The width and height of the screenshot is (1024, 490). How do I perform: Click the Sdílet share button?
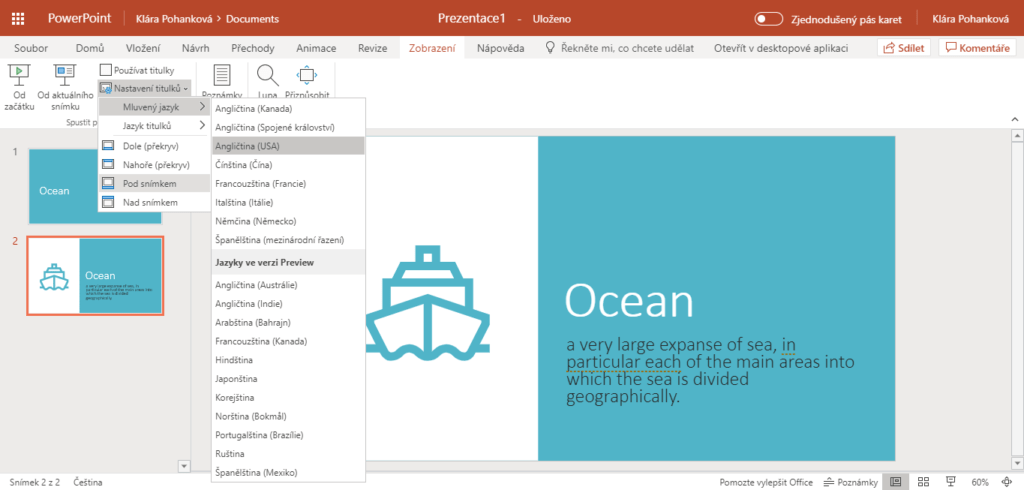pos(904,48)
